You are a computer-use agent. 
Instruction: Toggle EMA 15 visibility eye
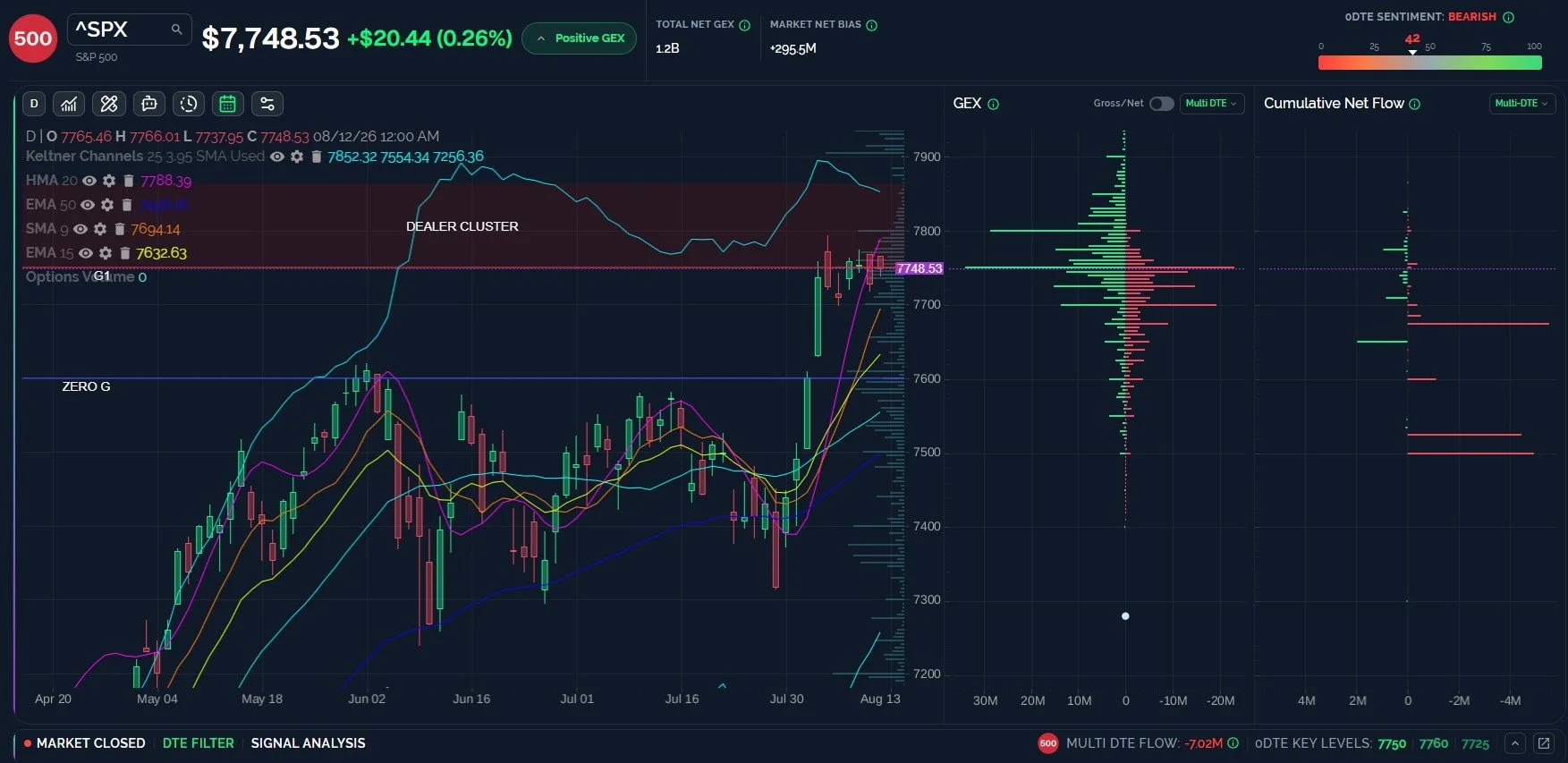point(86,253)
